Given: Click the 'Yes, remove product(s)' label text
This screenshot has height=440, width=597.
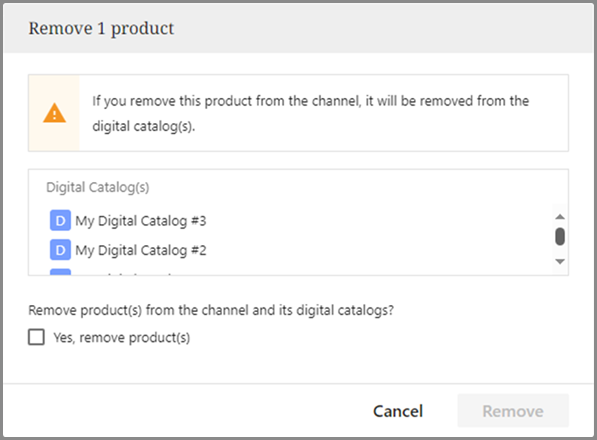Looking at the screenshot, I should click(121, 338).
